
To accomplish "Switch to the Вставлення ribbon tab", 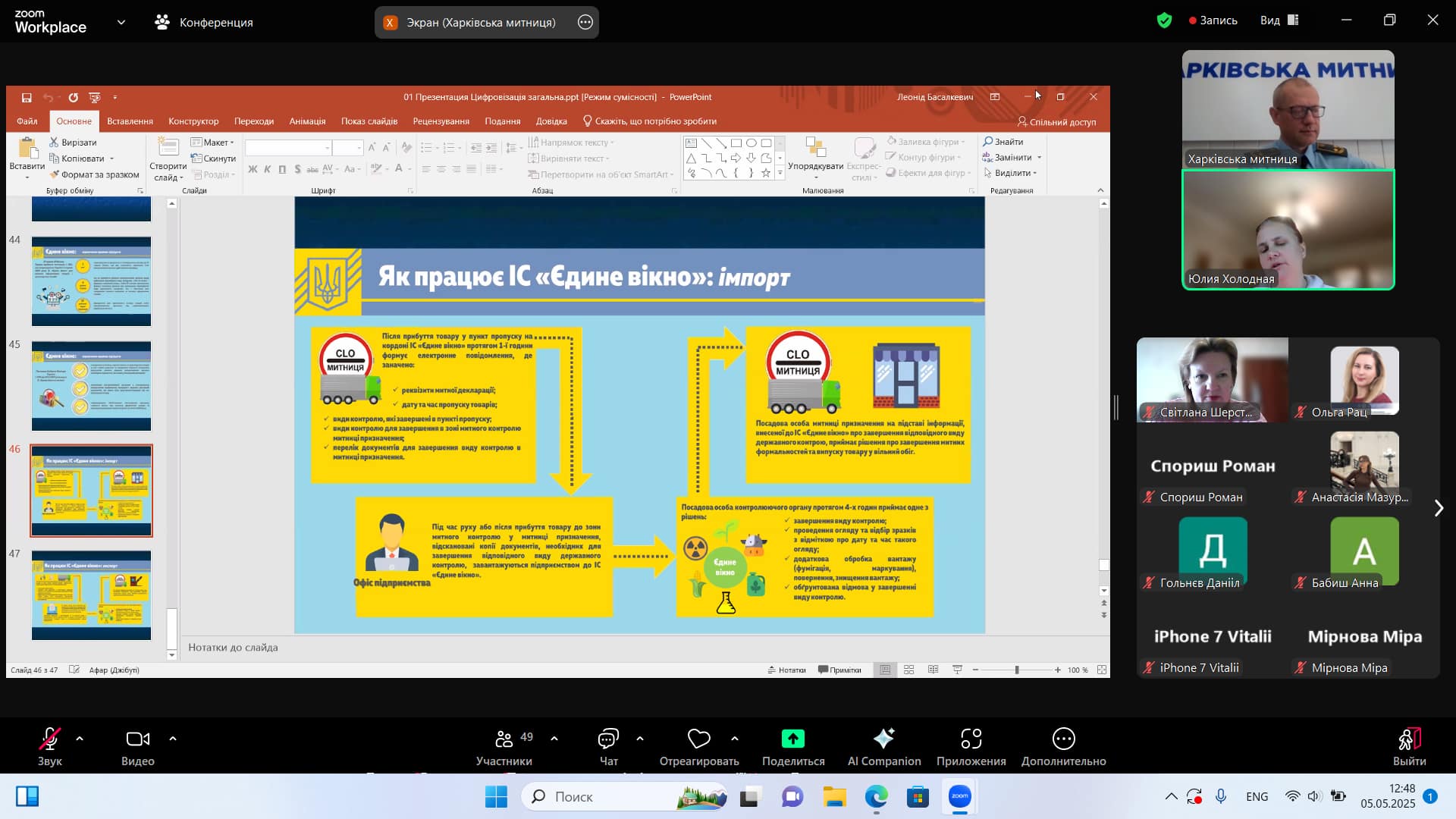I will (x=130, y=121).
